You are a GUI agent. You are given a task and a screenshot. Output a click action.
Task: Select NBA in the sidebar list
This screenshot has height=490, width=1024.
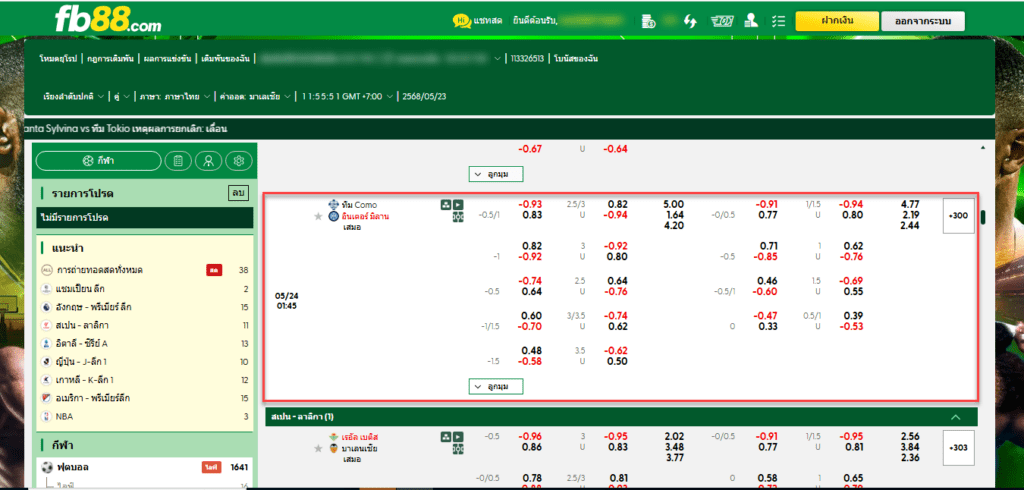(x=144, y=416)
